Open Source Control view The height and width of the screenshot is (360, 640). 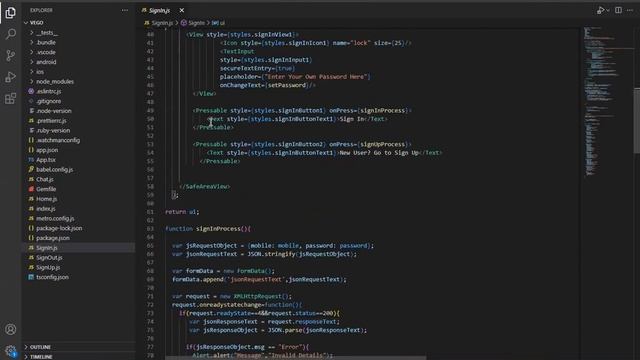click(11, 55)
